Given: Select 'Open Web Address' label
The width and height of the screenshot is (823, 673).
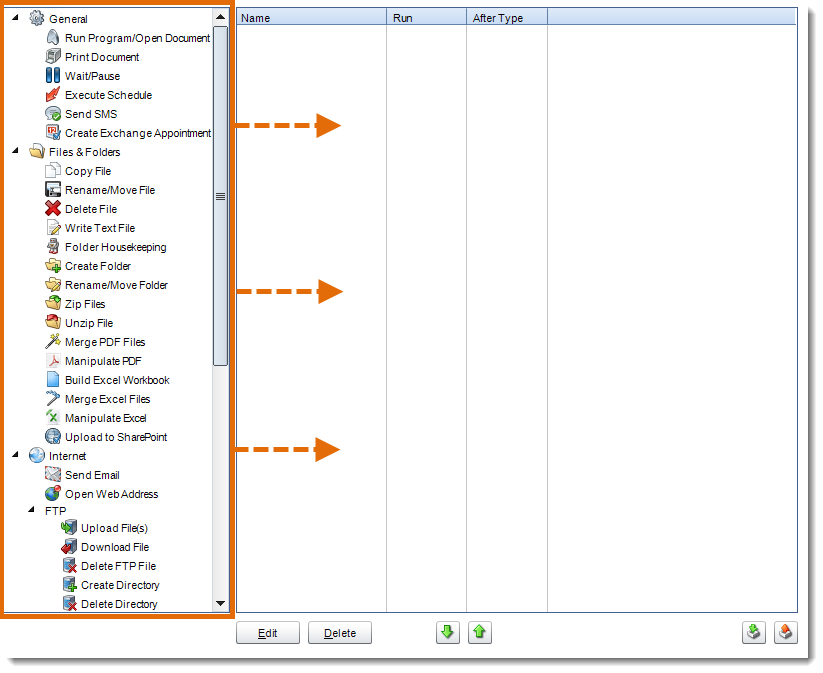Looking at the screenshot, I should pyautogui.click(x=111, y=494).
